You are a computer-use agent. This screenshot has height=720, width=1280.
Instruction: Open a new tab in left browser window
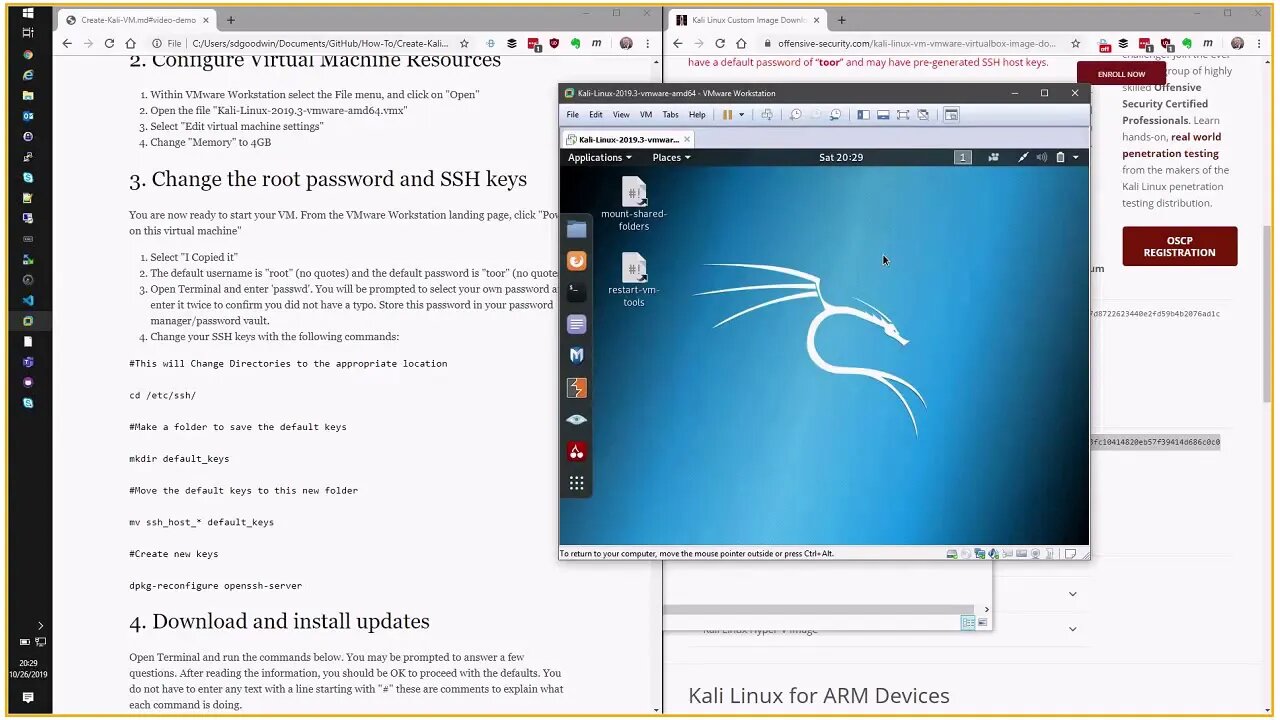(x=230, y=20)
